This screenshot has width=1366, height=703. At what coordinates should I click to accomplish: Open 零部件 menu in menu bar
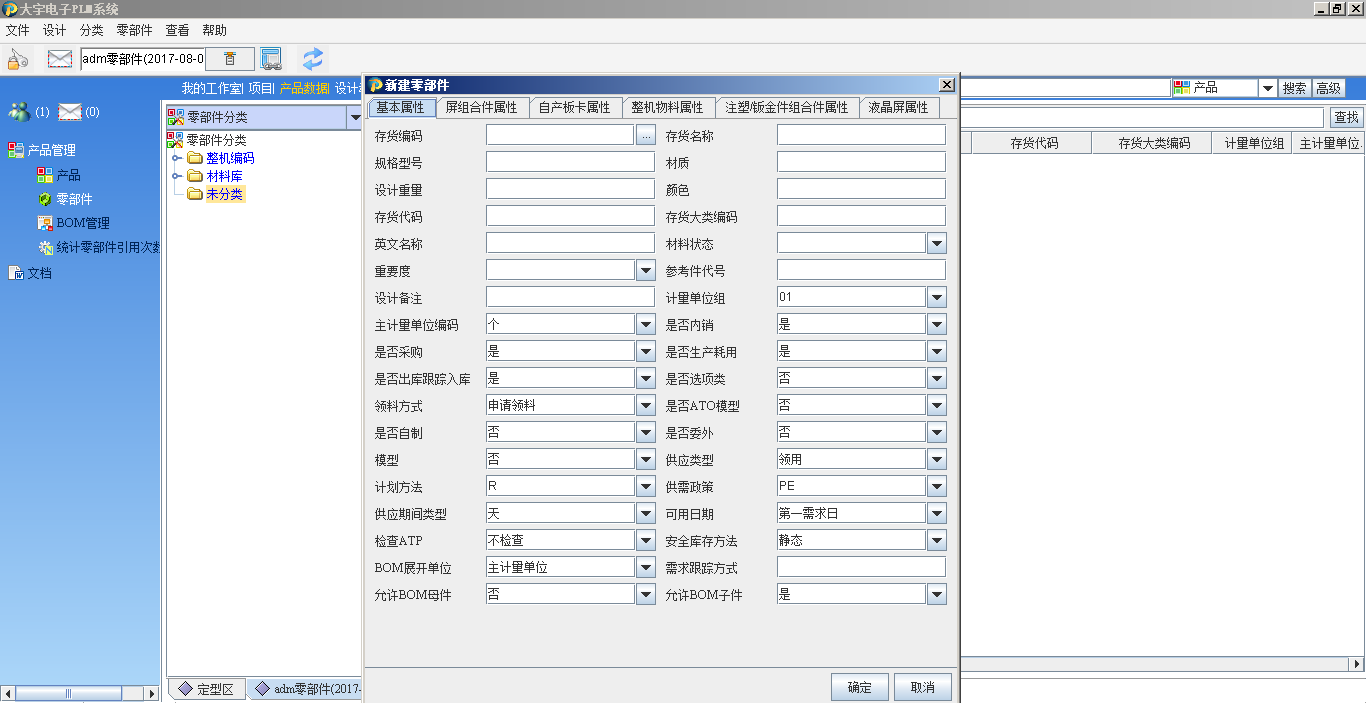pos(134,31)
